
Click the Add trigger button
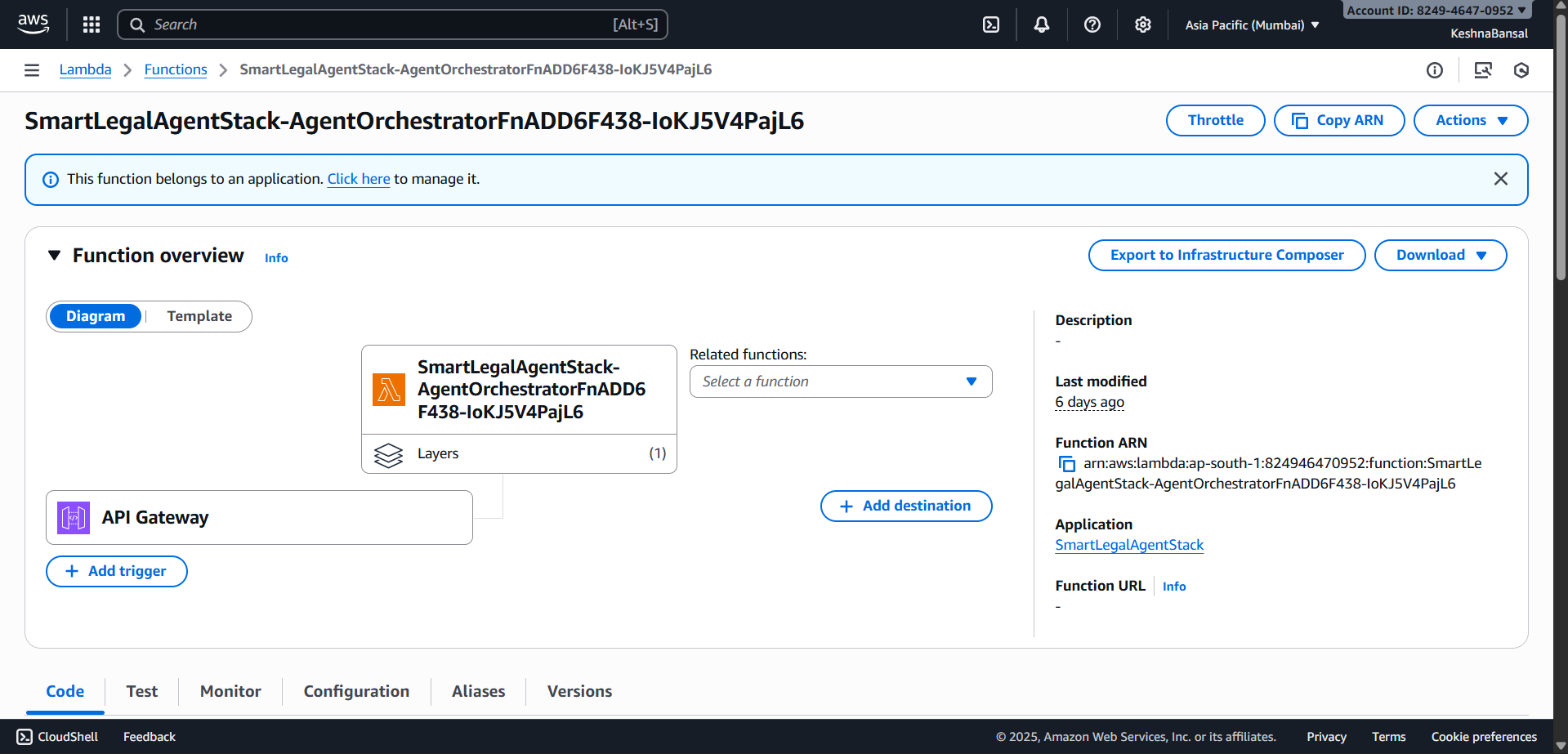[x=117, y=571]
